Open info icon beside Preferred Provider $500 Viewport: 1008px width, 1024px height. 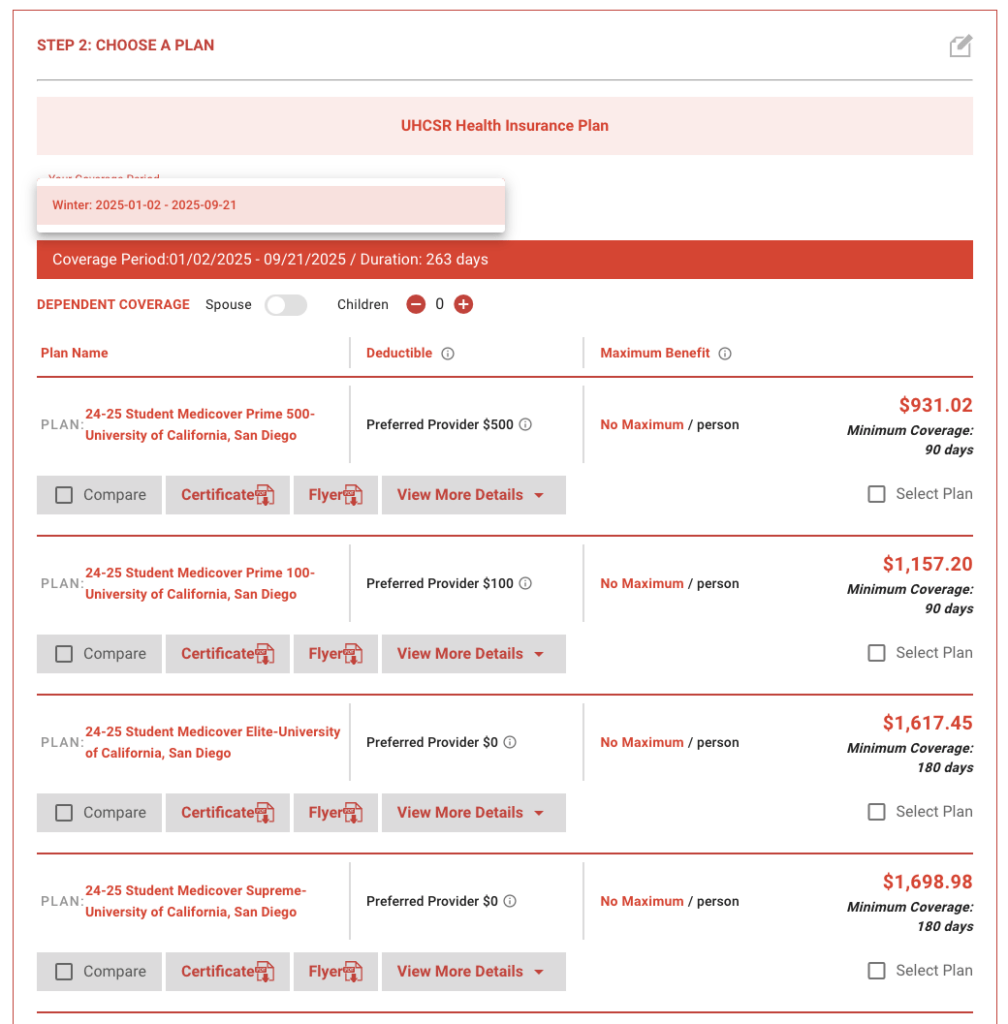(x=525, y=424)
